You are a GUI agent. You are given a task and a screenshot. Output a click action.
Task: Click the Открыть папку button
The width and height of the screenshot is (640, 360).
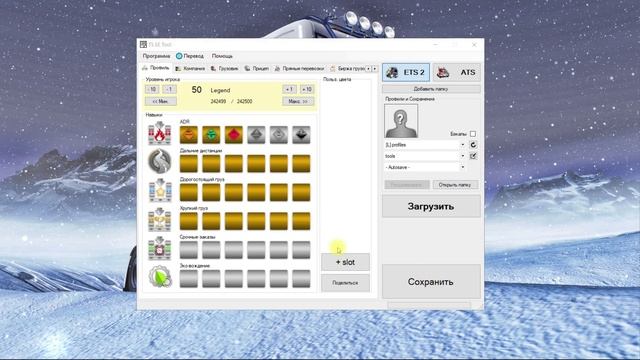point(455,185)
